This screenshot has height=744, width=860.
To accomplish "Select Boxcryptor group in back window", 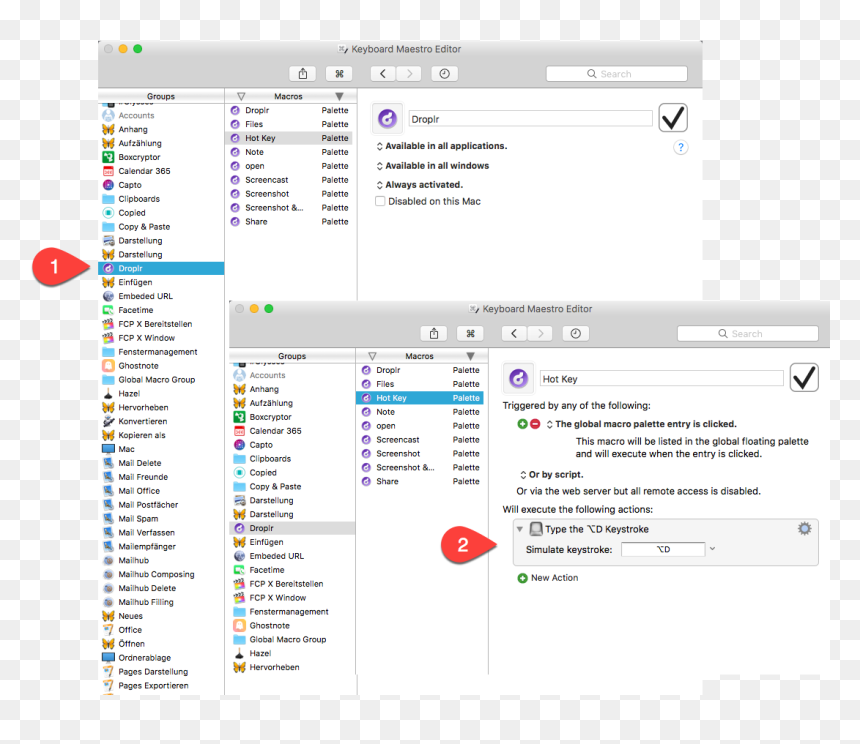I will [161, 157].
